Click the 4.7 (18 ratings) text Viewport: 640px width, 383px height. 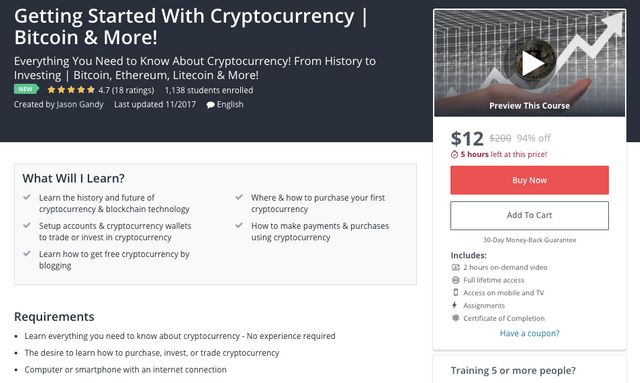point(126,90)
